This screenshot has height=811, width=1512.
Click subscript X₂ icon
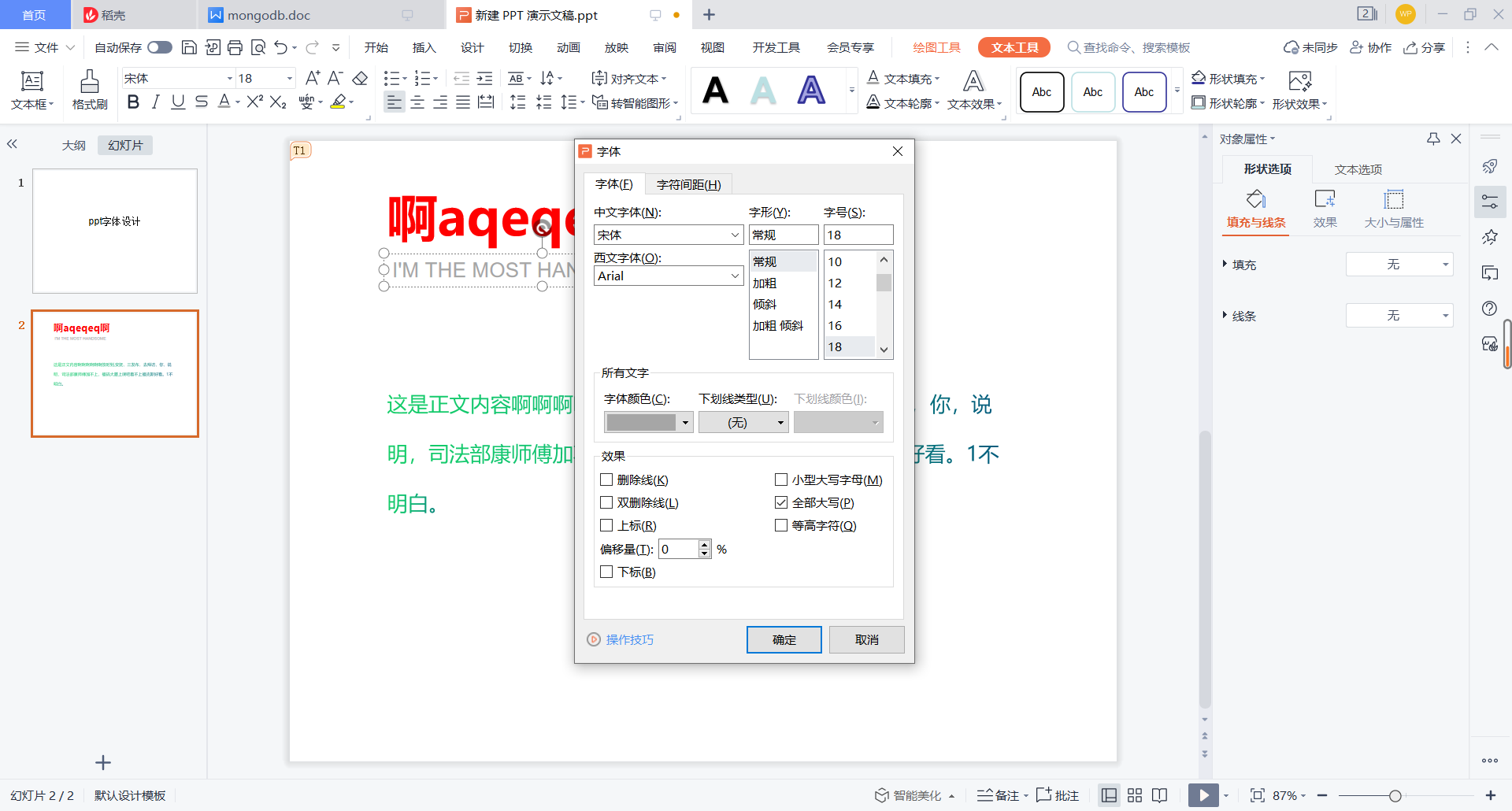278,102
